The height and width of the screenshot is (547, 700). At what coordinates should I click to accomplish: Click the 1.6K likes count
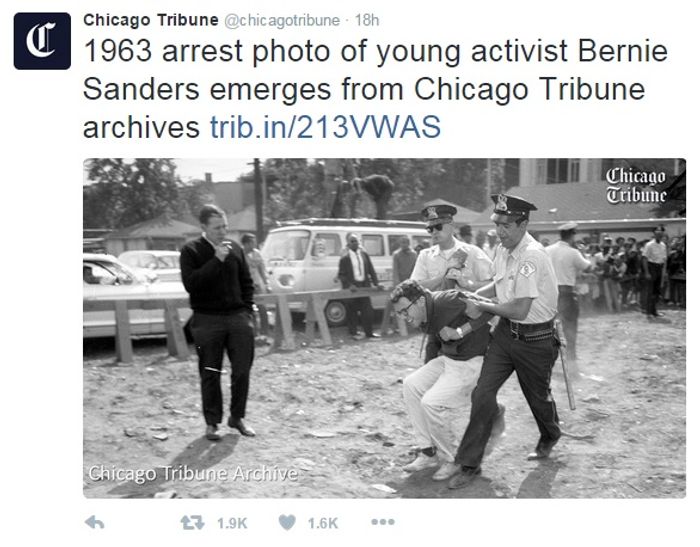point(323,523)
